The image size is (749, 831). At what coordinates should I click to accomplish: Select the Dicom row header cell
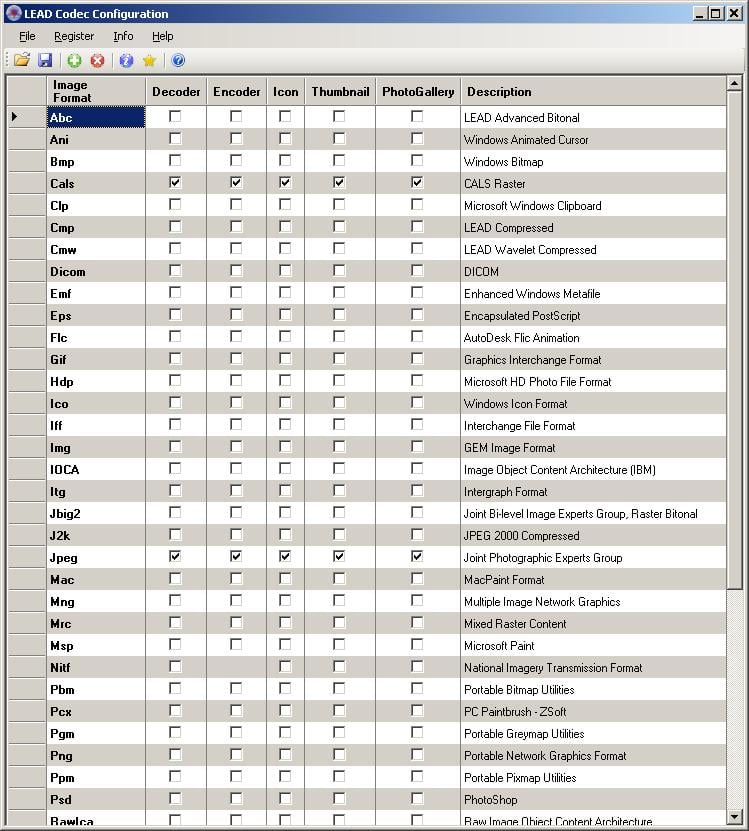point(26,271)
